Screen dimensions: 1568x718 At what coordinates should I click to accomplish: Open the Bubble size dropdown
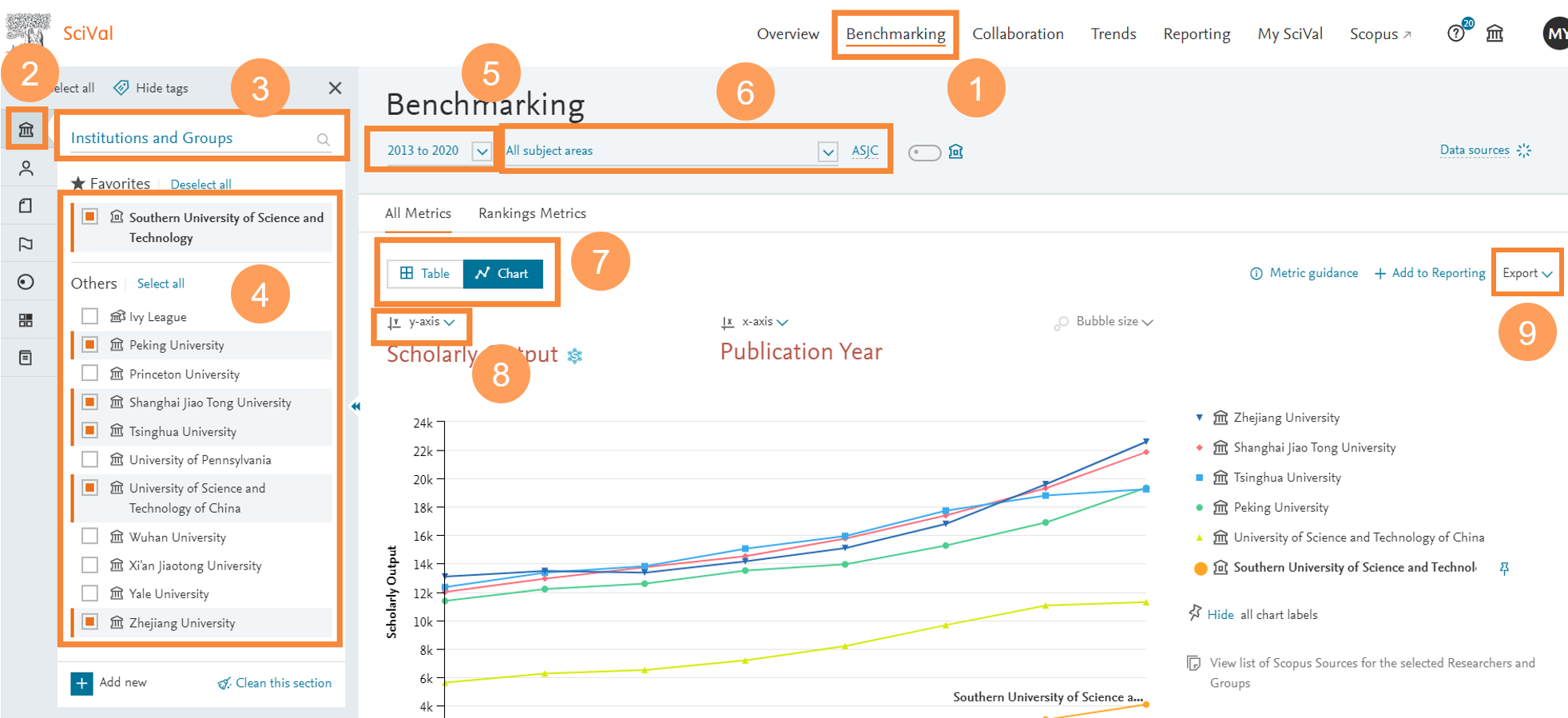[1105, 322]
